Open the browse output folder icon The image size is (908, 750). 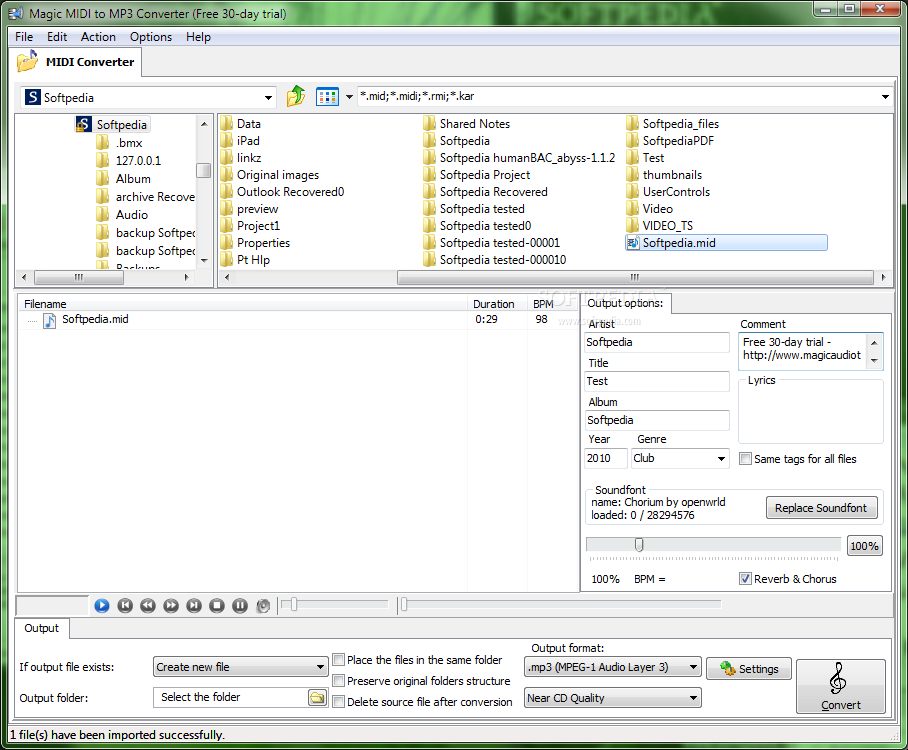317,697
